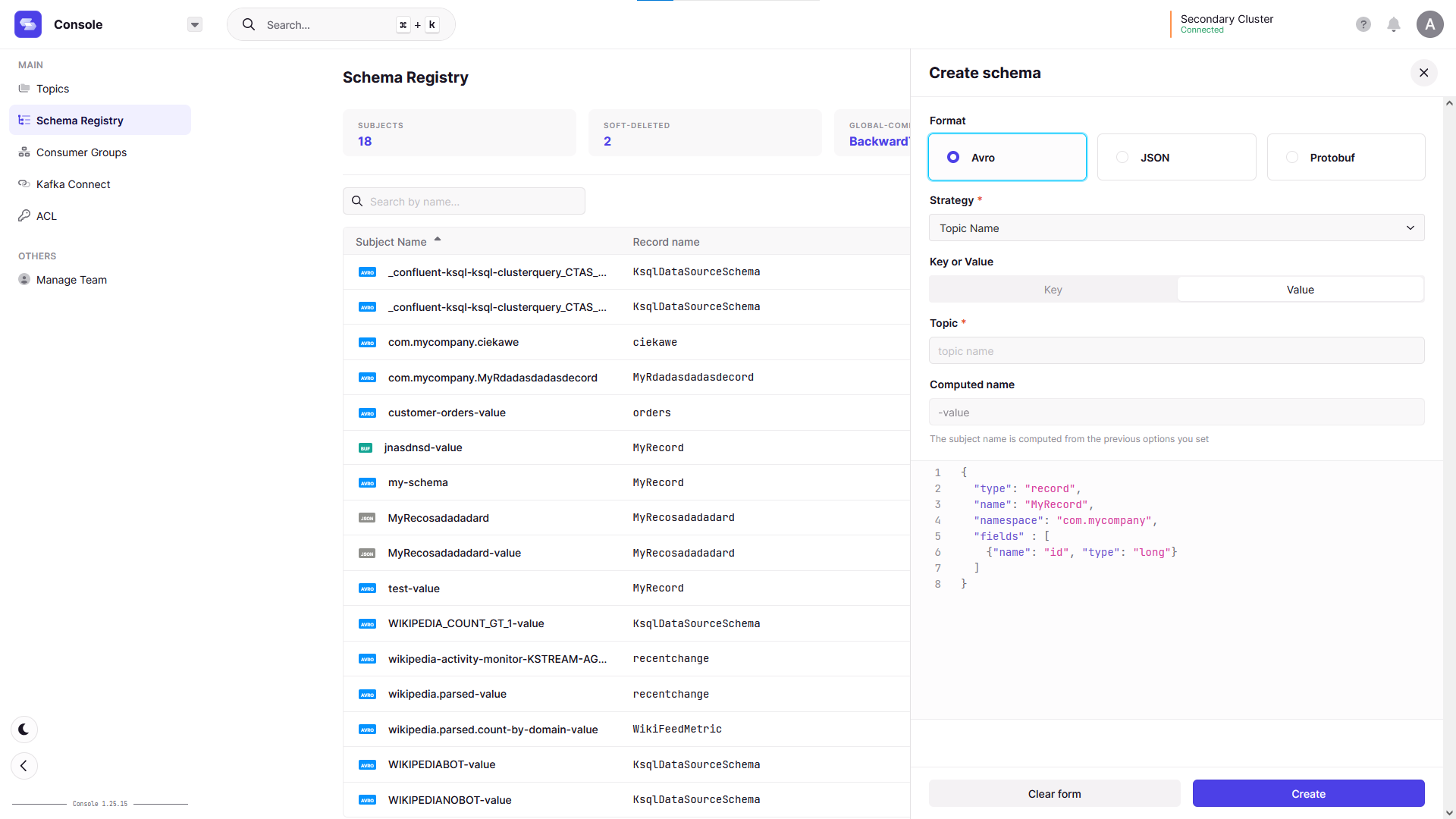Open subject test-value
Image resolution: width=1456 pixels, height=819 pixels.
pyautogui.click(x=414, y=588)
